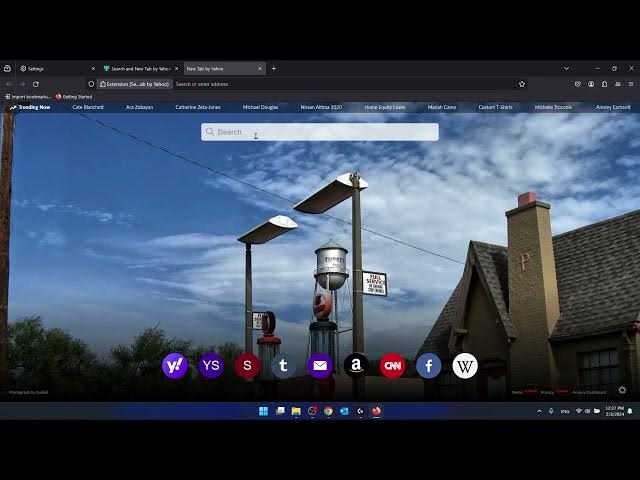640x480 pixels.
Task: Show hidden system tray icons
Action: (539, 411)
